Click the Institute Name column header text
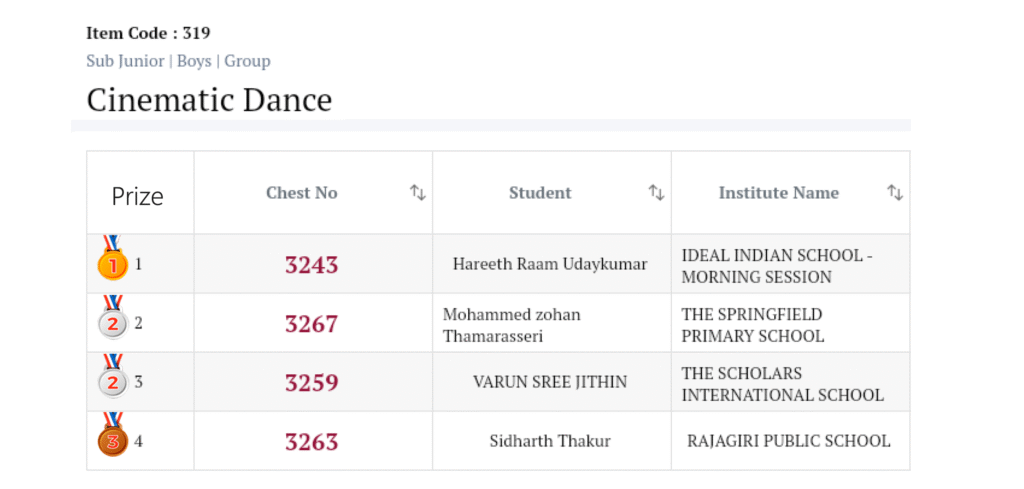Screen dimensions: 1024x489 click(x=778, y=193)
